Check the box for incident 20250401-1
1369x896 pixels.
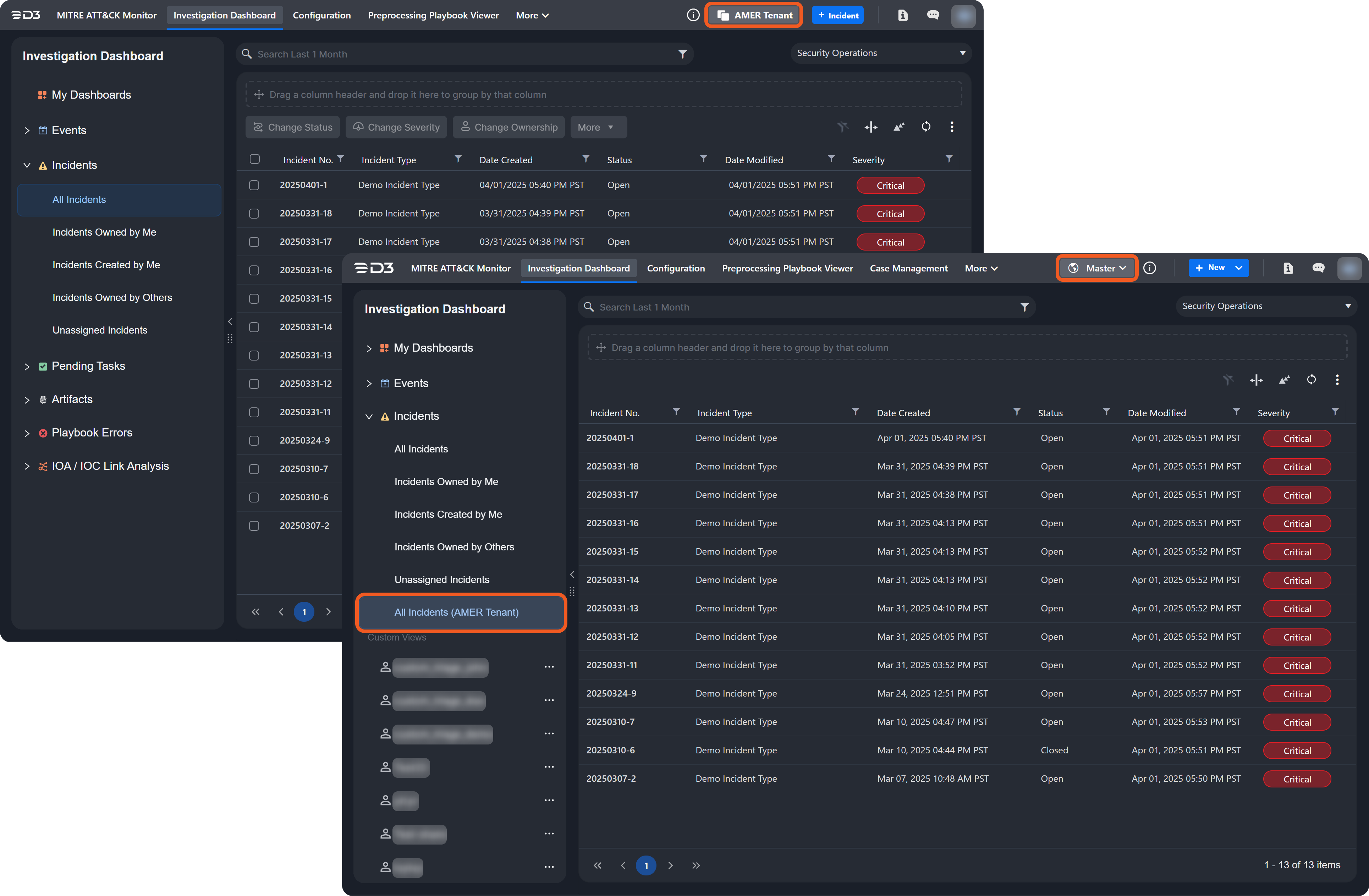(x=254, y=185)
